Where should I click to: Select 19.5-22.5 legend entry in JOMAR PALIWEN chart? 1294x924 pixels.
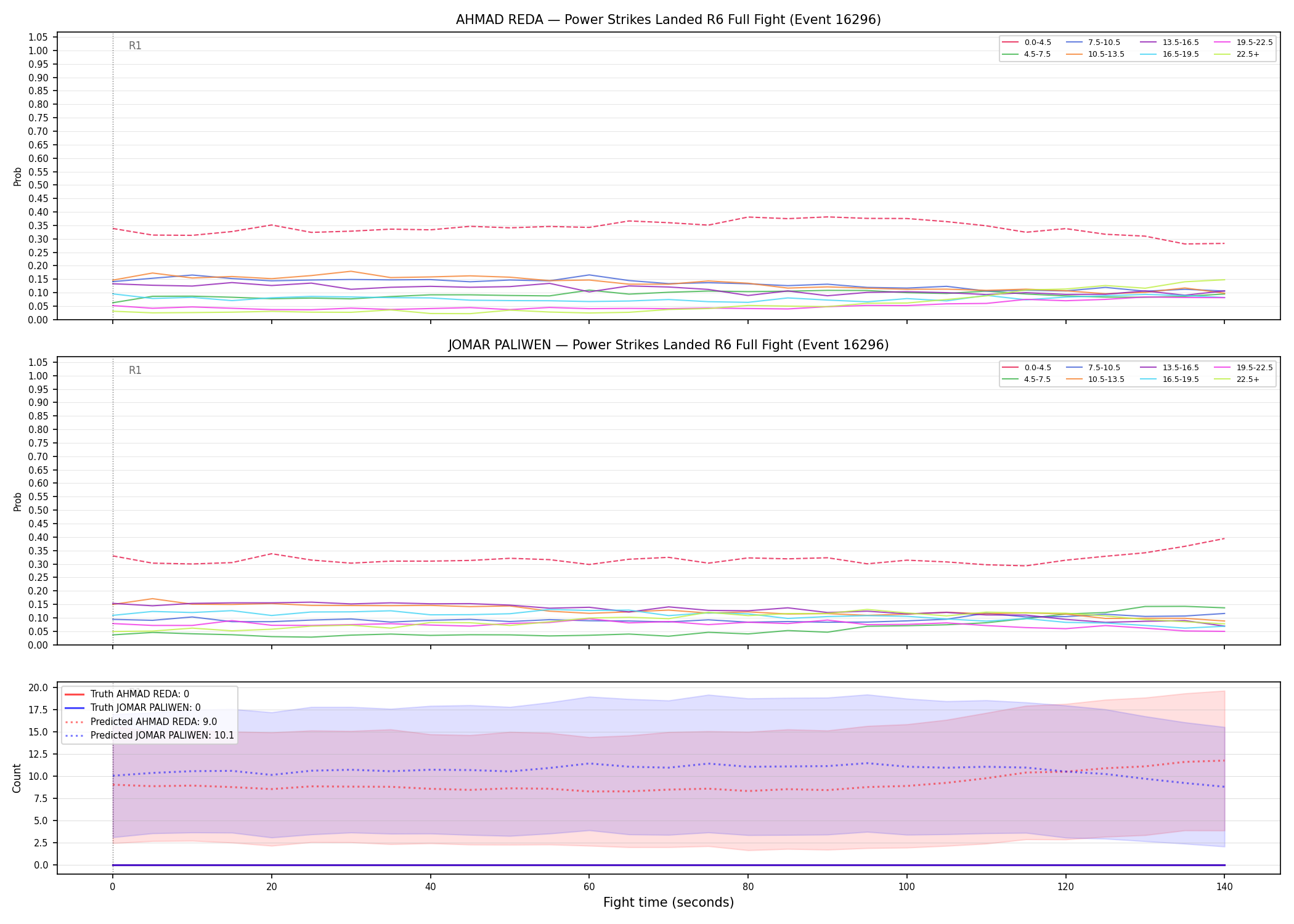click(1243, 368)
